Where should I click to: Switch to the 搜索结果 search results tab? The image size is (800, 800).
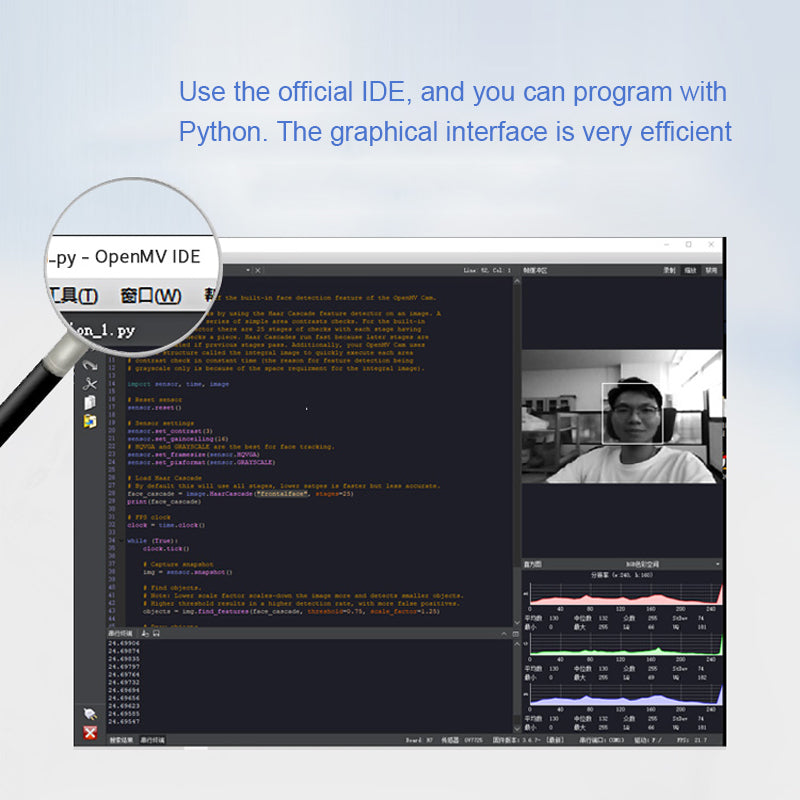(x=121, y=741)
